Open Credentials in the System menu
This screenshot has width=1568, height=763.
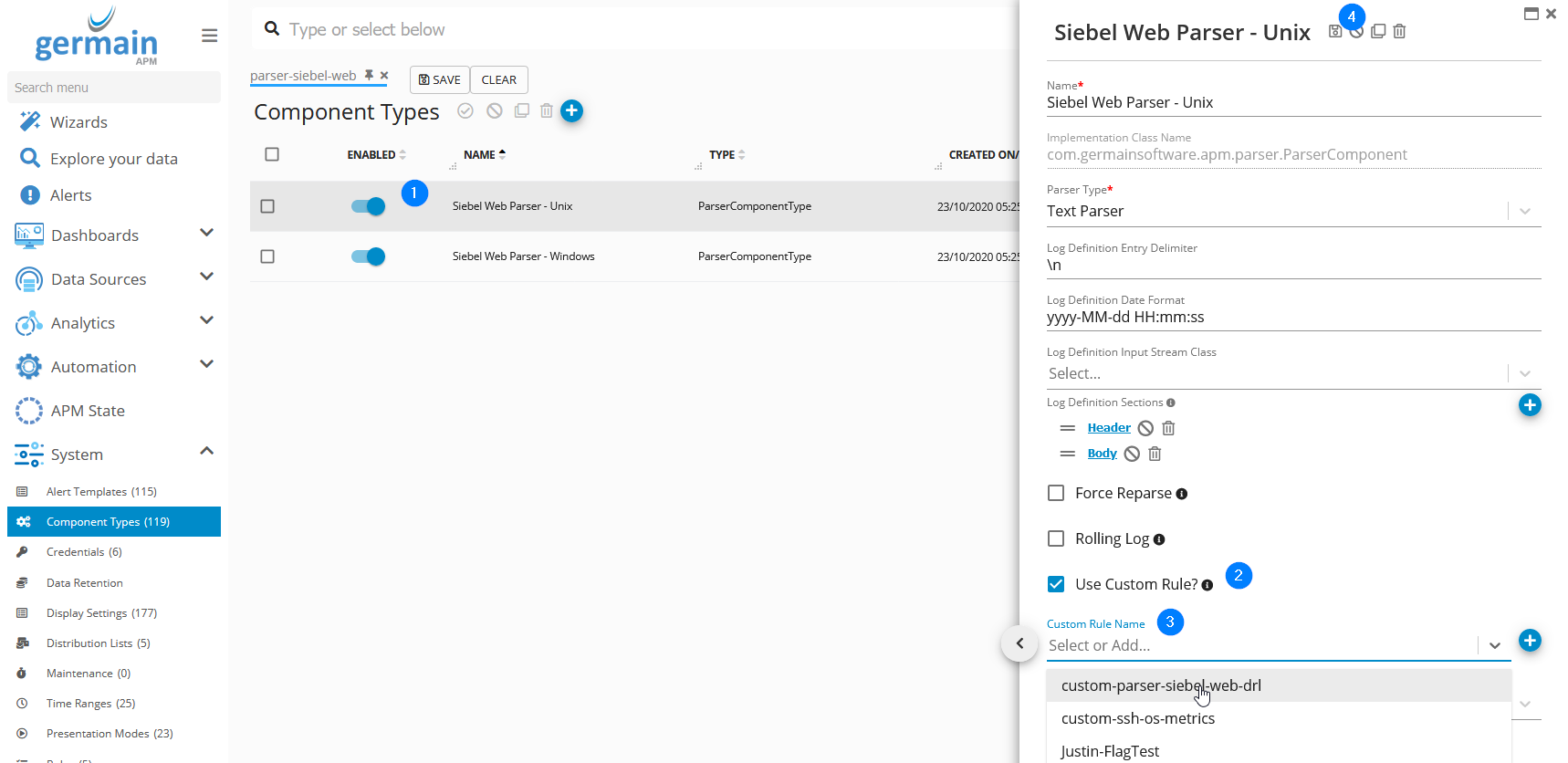(83, 552)
